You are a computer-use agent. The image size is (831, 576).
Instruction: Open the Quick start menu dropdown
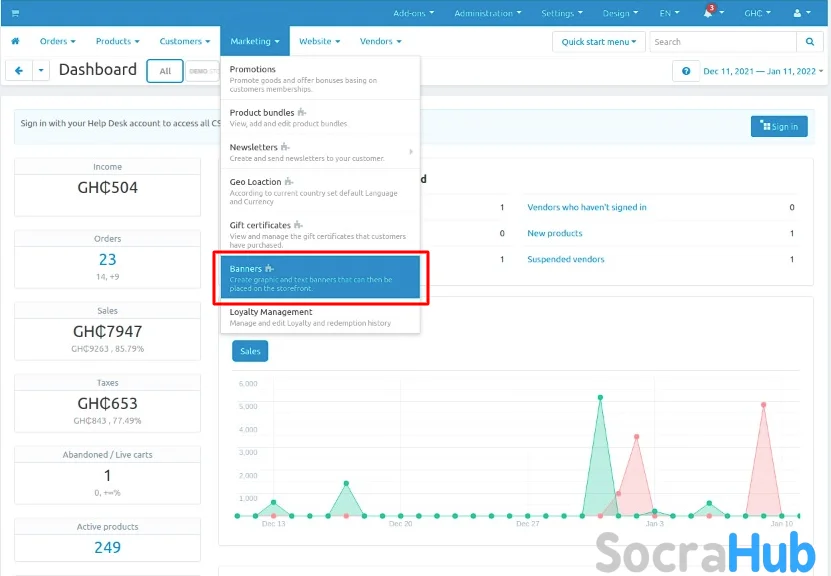coord(598,42)
